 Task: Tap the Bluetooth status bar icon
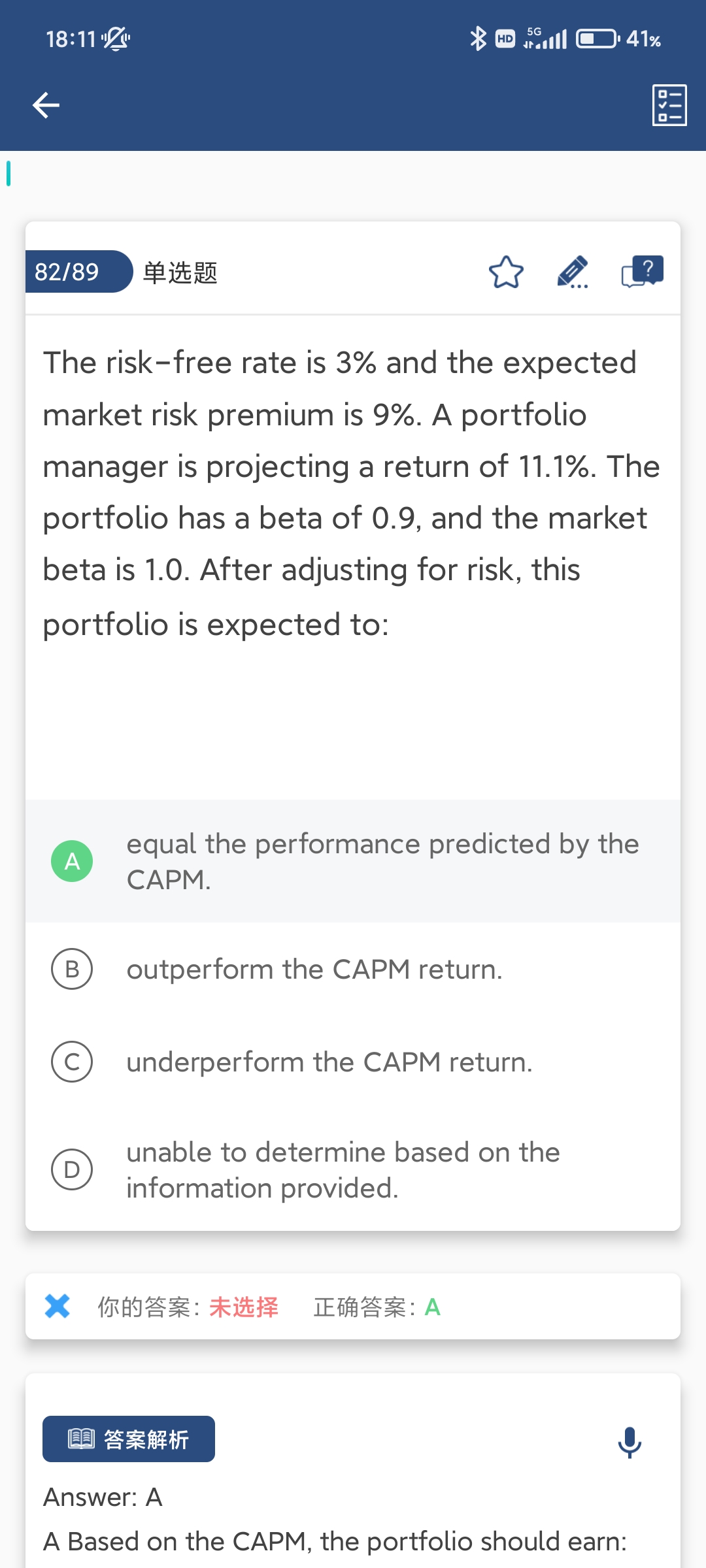pyautogui.click(x=478, y=39)
